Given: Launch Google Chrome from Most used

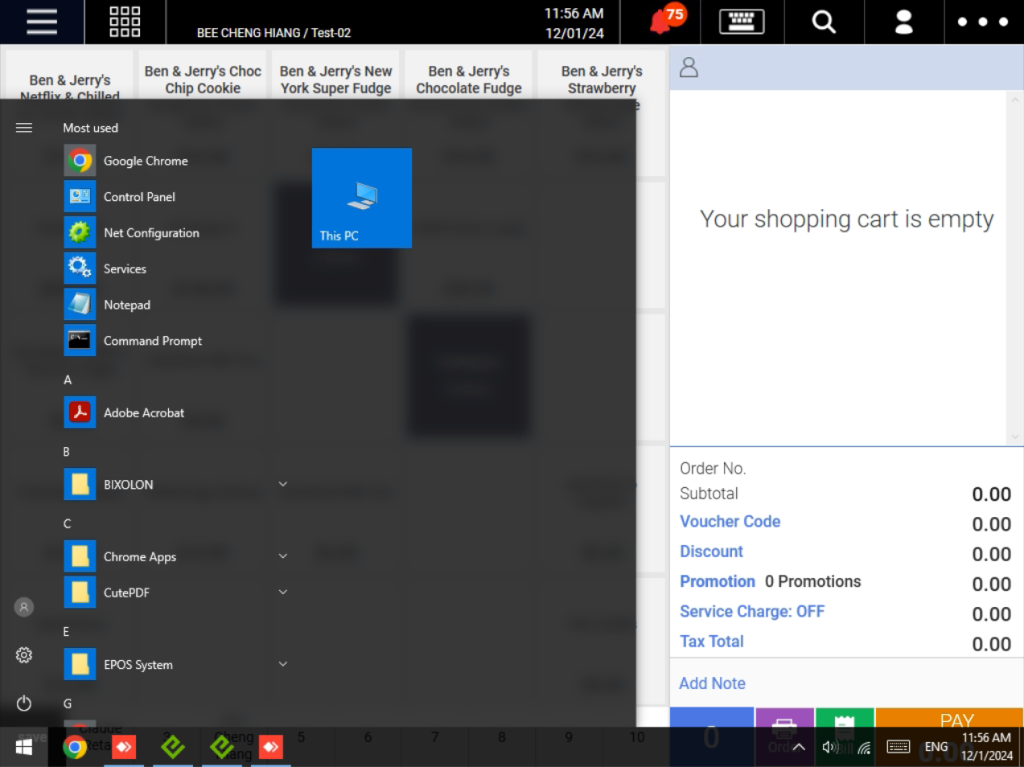Looking at the screenshot, I should (x=145, y=161).
